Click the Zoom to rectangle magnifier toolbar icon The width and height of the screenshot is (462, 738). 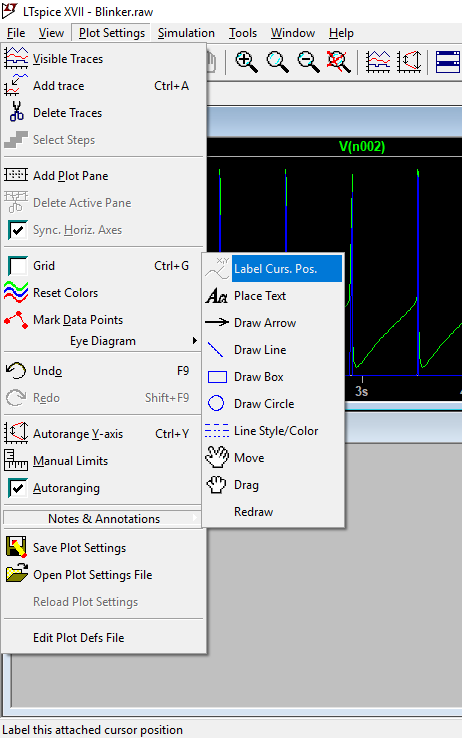278,62
